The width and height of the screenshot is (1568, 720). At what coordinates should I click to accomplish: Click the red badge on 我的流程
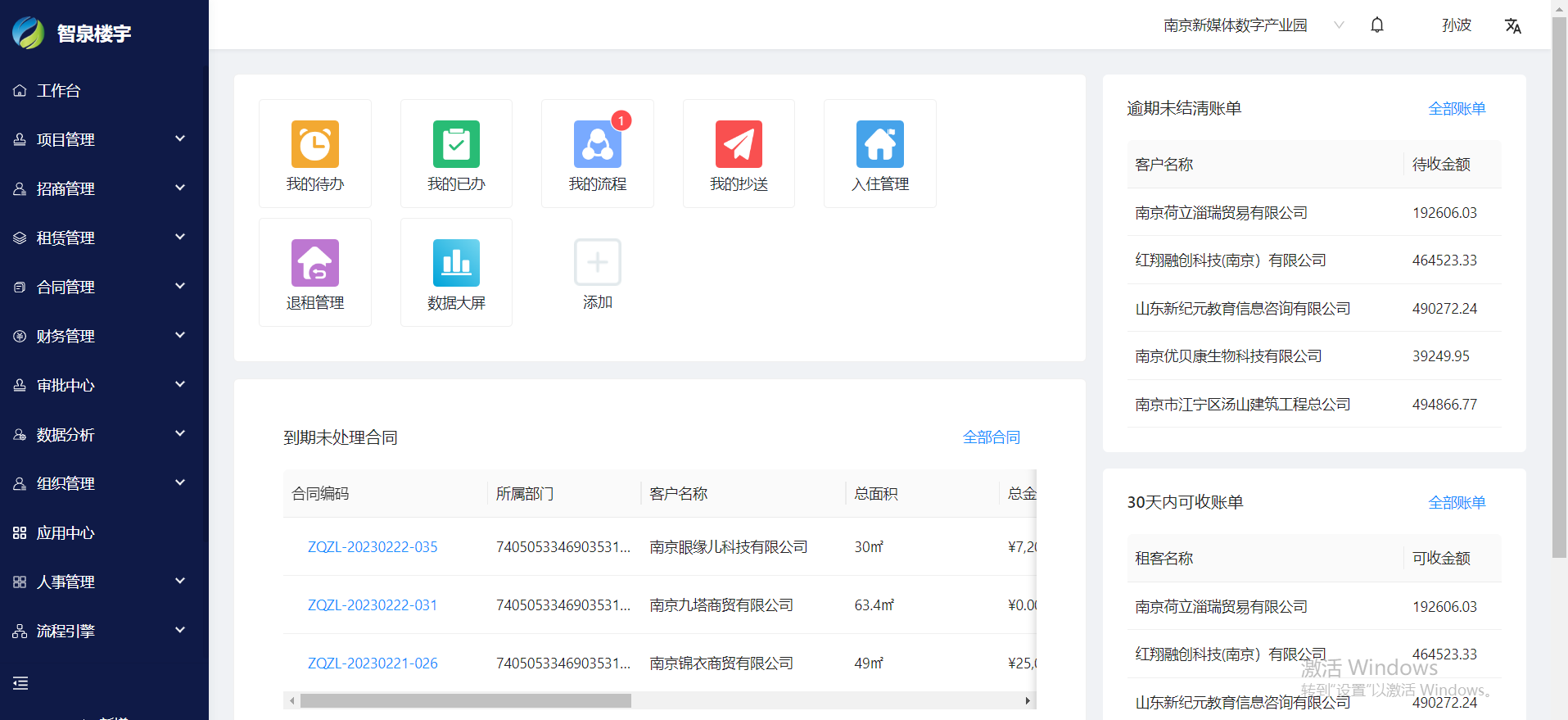[621, 120]
